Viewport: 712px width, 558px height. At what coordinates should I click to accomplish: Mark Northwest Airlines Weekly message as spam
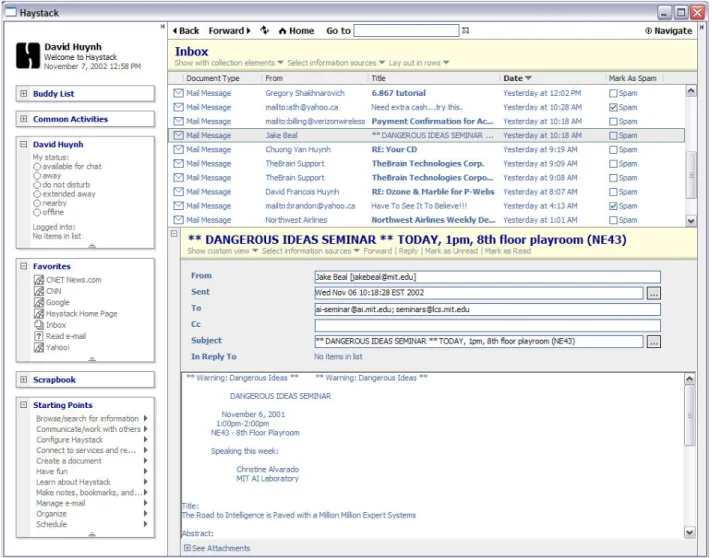(x=613, y=220)
